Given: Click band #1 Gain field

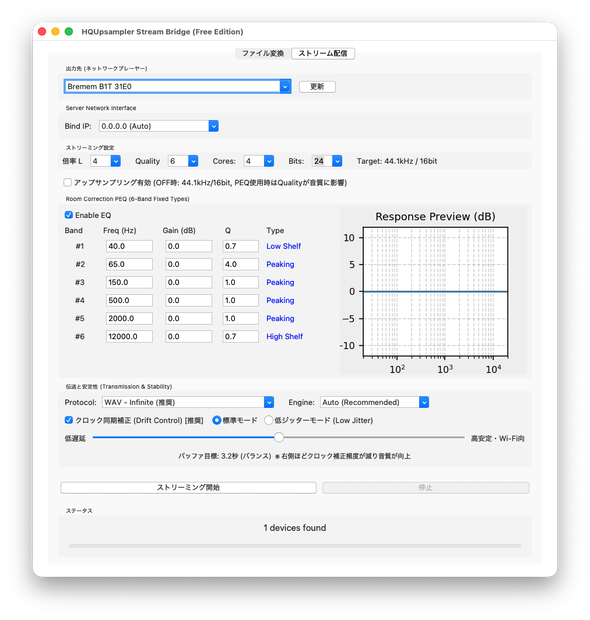Looking at the screenshot, I should (x=189, y=246).
